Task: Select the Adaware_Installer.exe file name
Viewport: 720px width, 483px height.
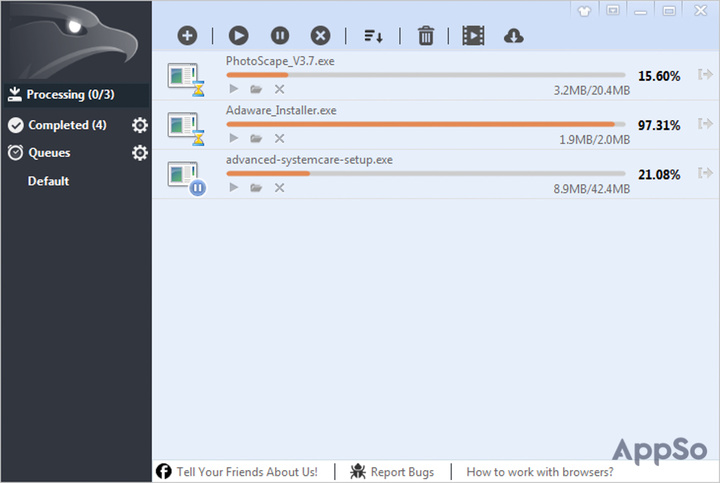Action: (x=281, y=110)
